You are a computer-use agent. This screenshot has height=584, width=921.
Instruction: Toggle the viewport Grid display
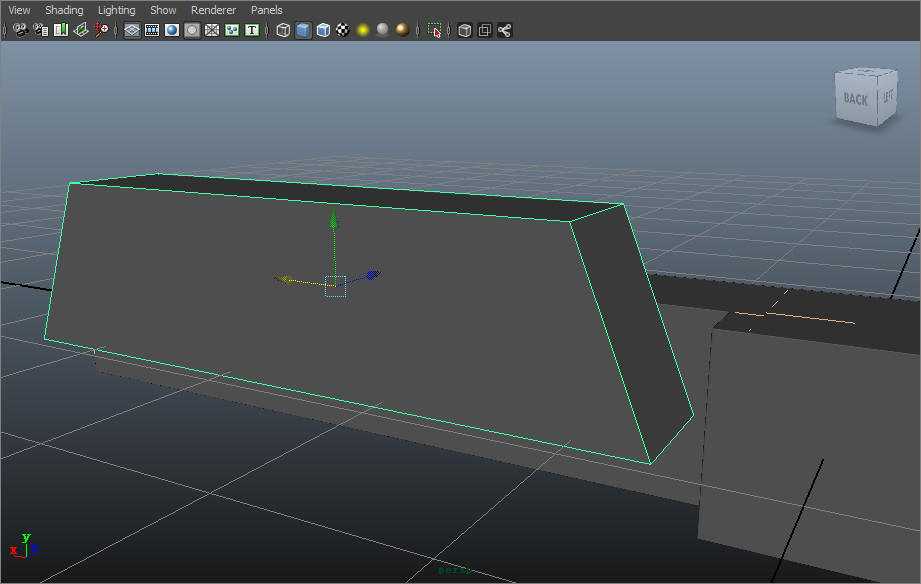132,30
